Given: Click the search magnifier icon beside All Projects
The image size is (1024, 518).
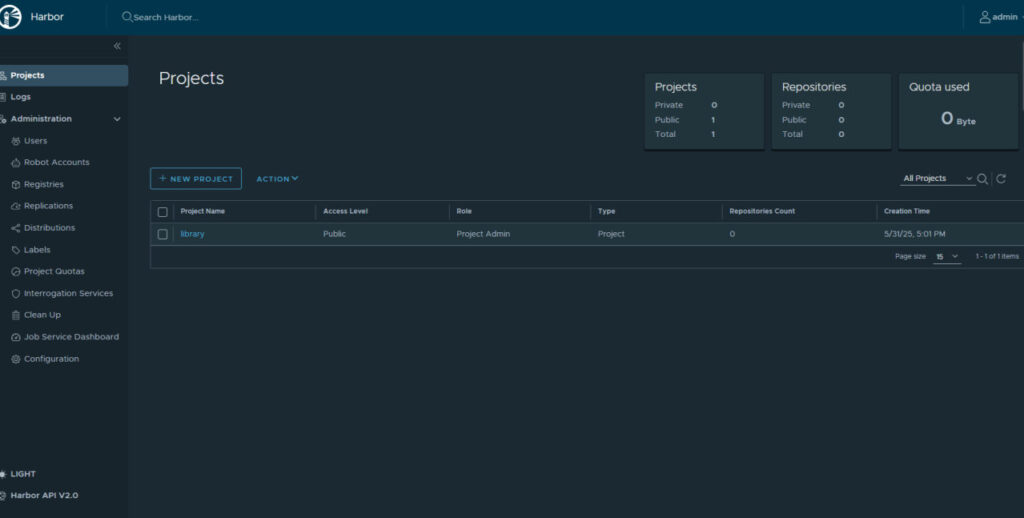Looking at the screenshot, I should 982,179.
